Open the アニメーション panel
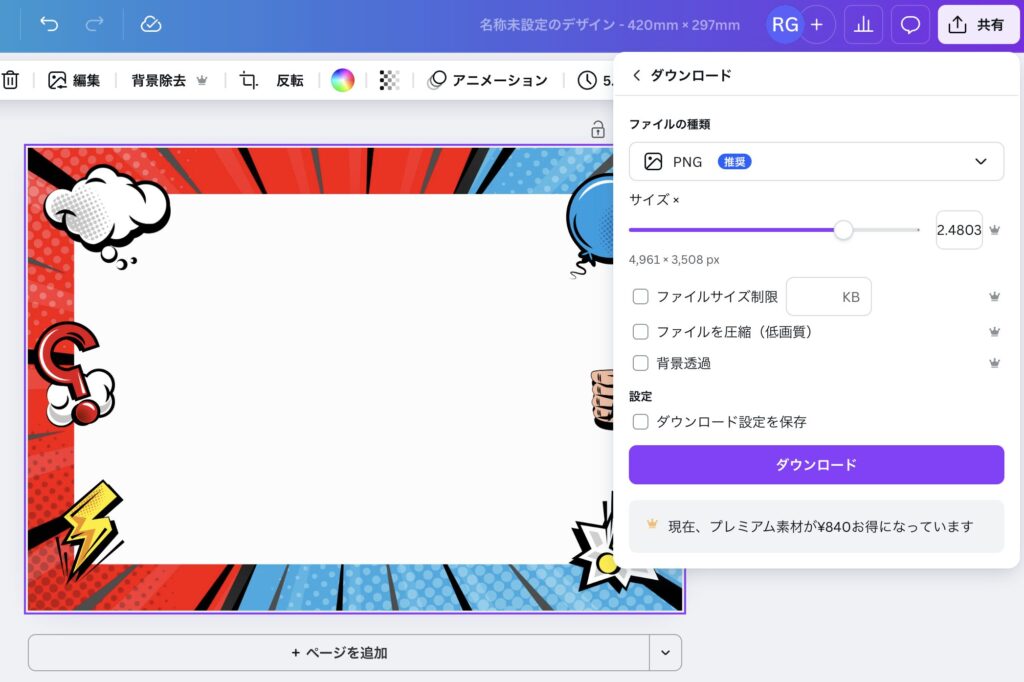The height and width of the screenshot is (682, 1024). coord(487,80)
